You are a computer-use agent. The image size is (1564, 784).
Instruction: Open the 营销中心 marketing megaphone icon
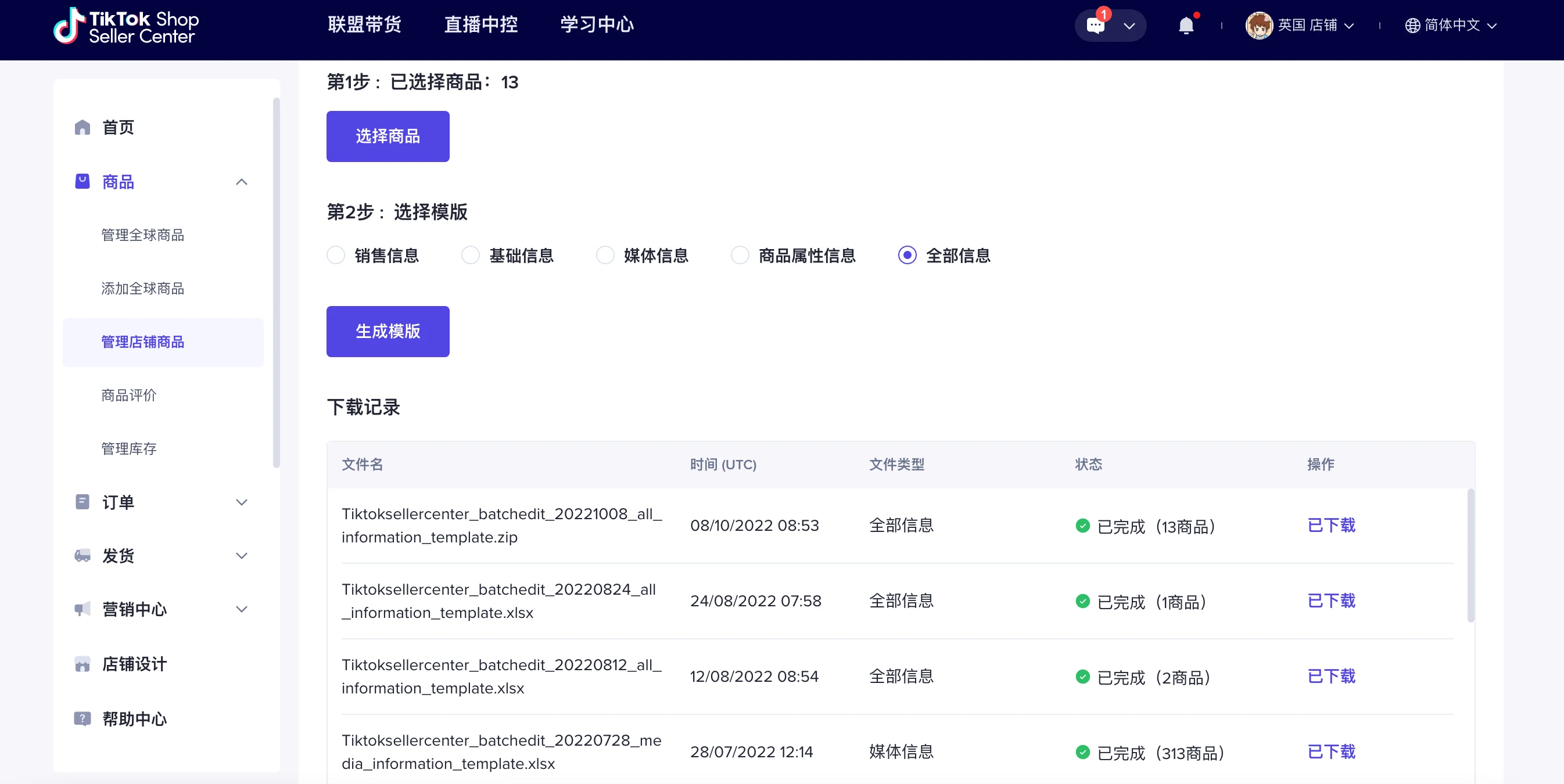pos(82,610)
